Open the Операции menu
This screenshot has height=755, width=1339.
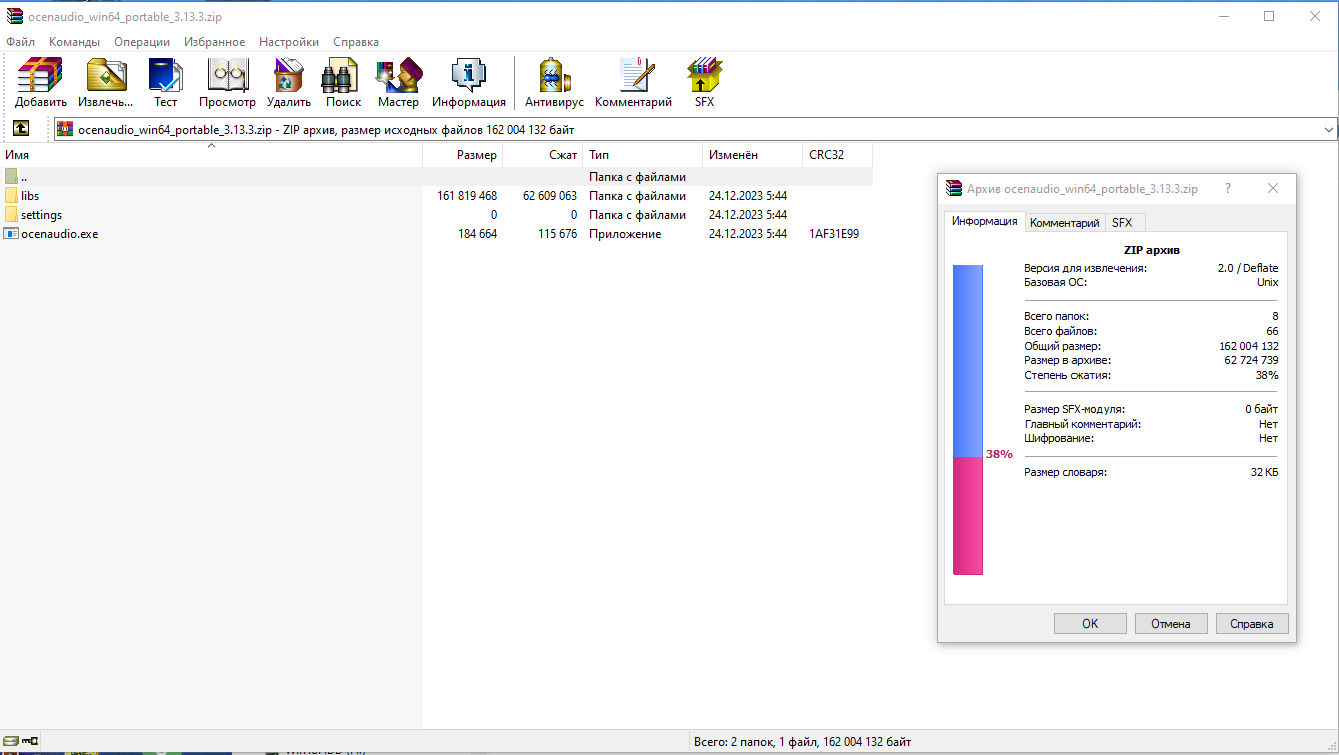[142, 42]
